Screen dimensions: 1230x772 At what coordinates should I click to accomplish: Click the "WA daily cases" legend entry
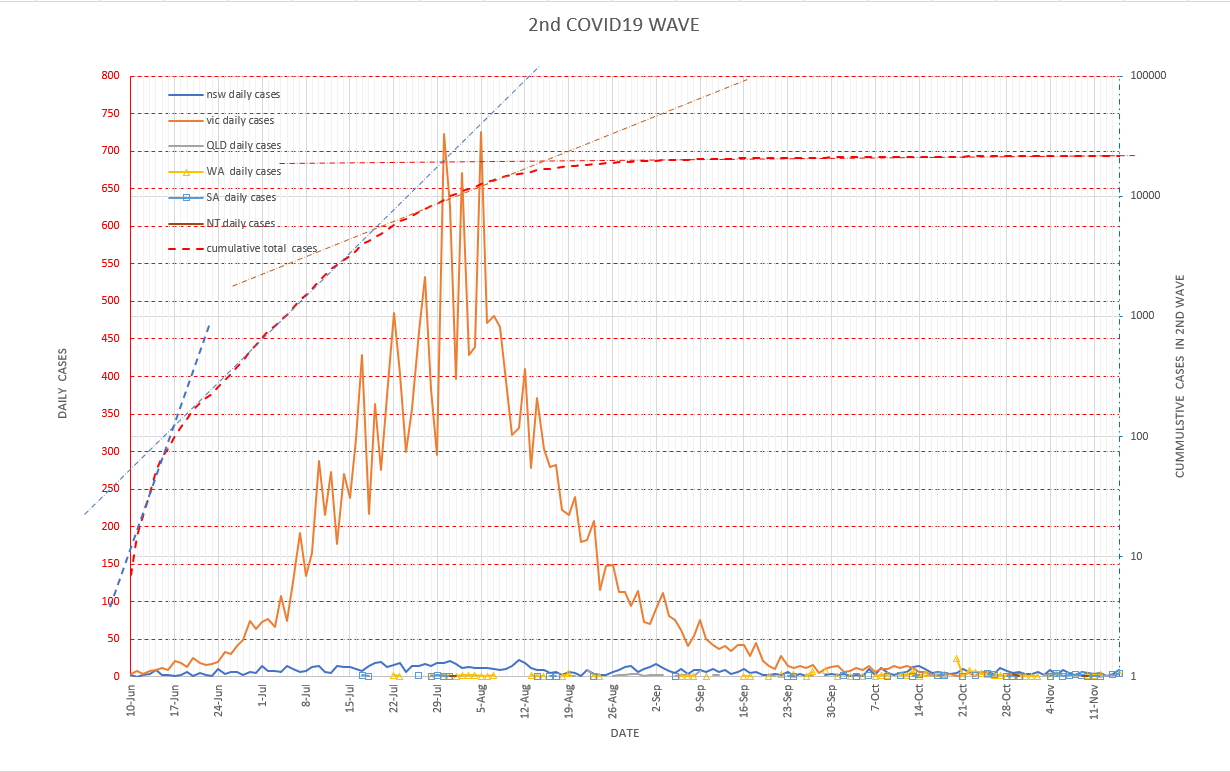(x=225, y=171)
